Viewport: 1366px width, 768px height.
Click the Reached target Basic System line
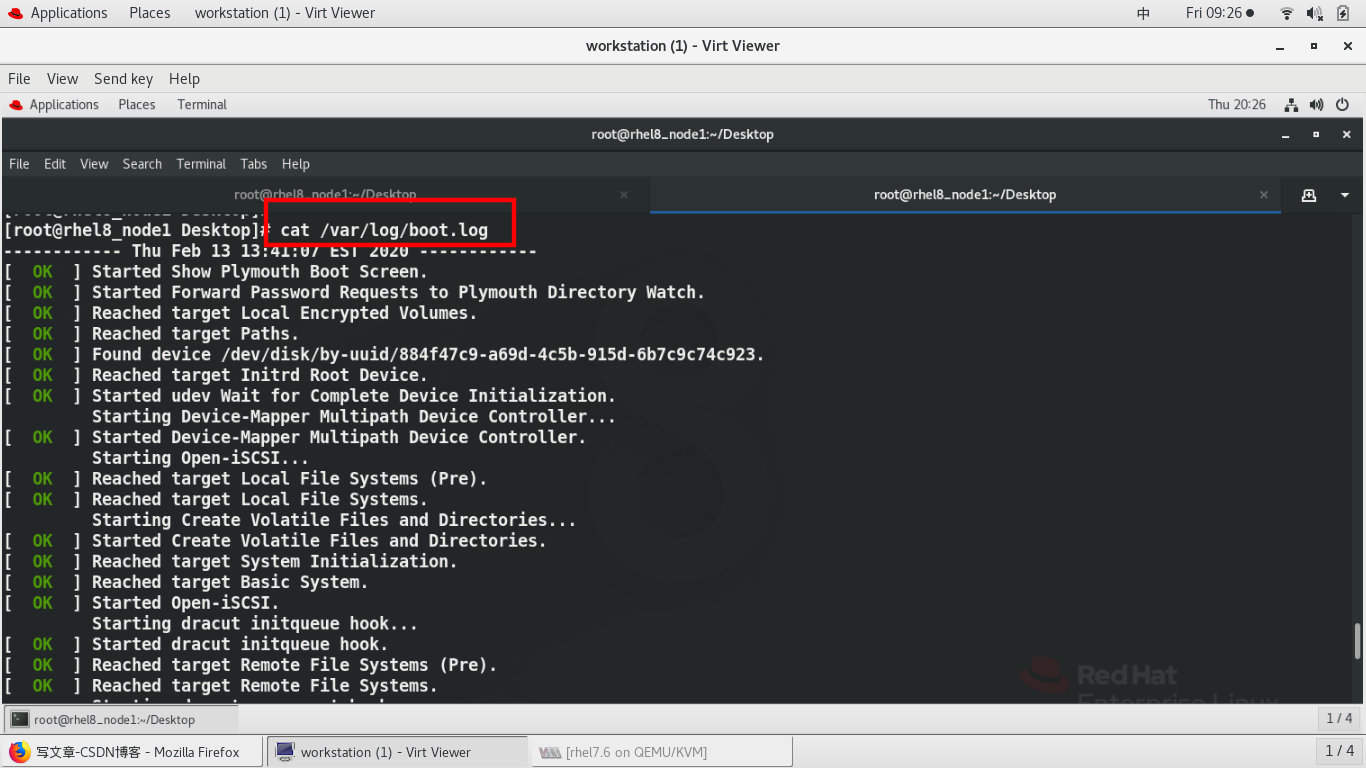tap(230, 582)
